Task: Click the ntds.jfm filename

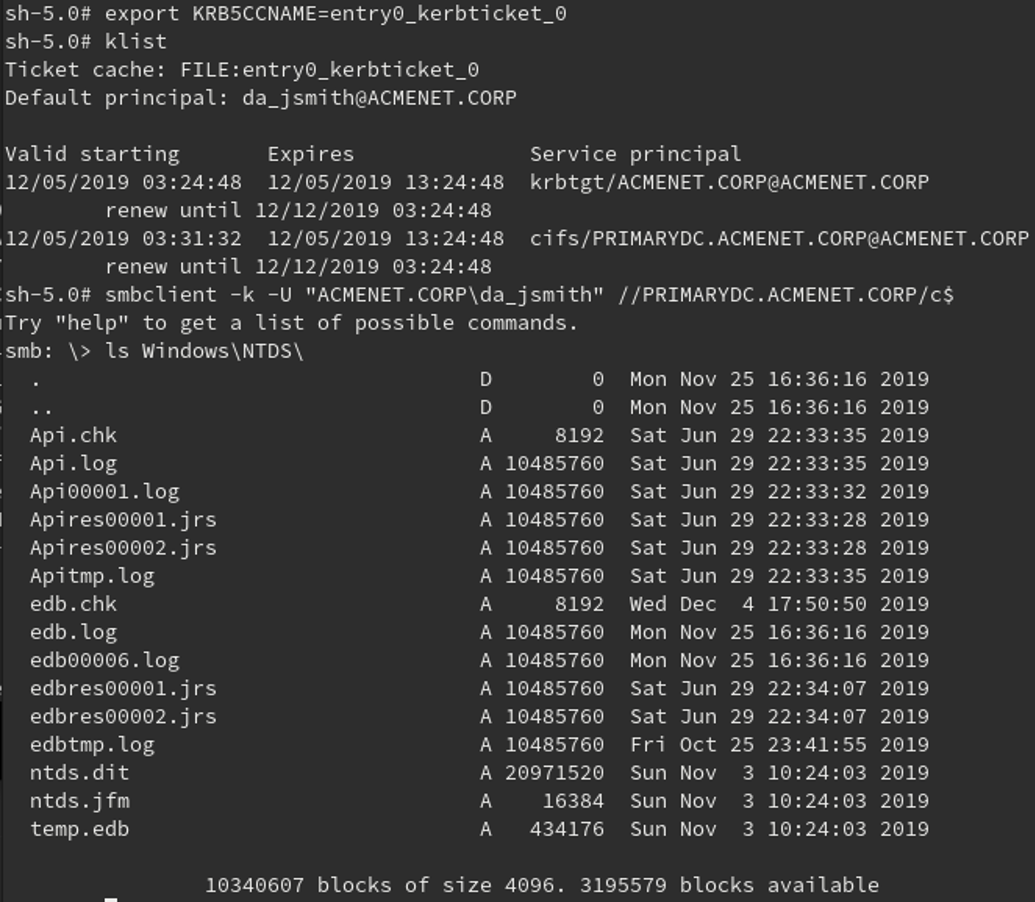Action: 79,801
